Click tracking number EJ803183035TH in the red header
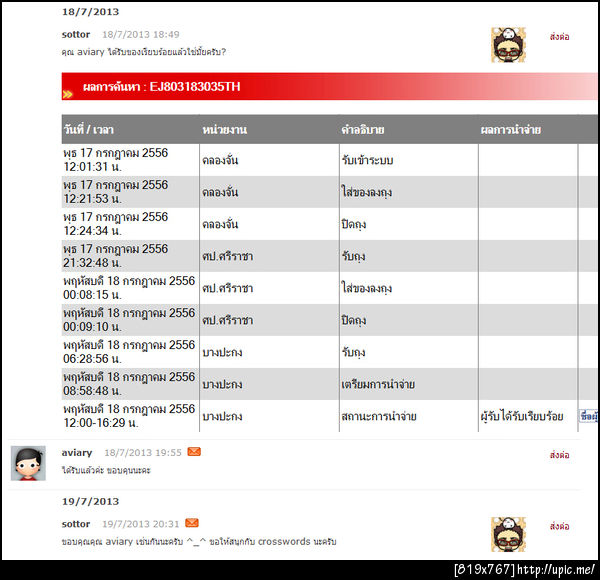This screenshot has height=580, width=600. (195, 86)
